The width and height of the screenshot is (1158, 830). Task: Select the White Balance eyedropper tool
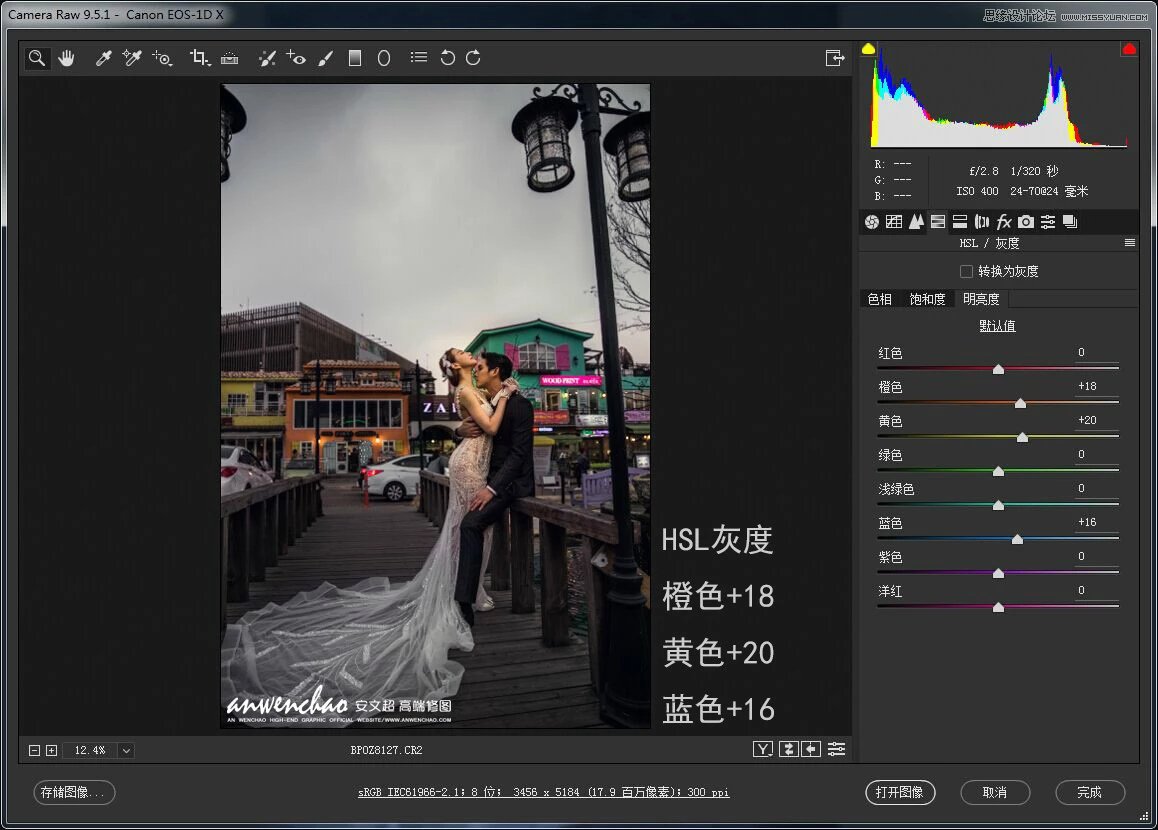(x=103, y=58)
